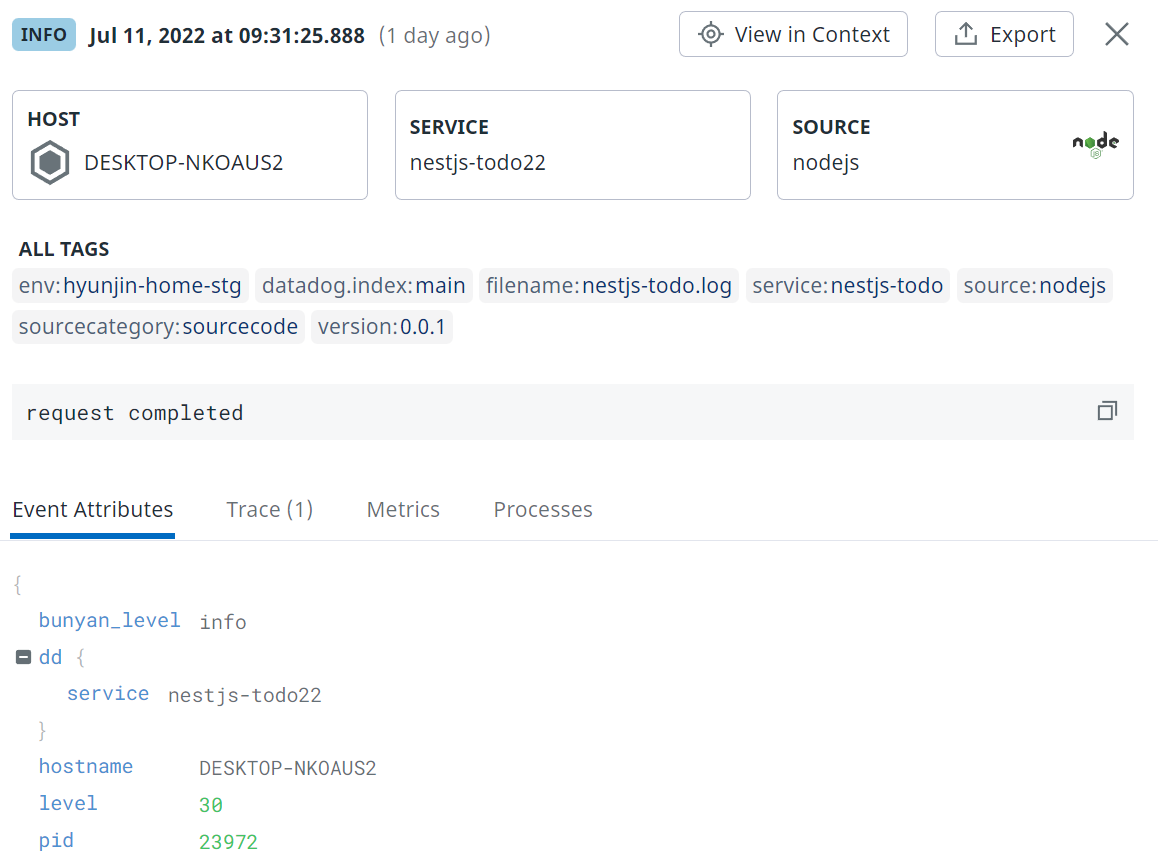Open the SERVICE card nestjs-todo22
The image size is (1158, 863).
point(572,145)
